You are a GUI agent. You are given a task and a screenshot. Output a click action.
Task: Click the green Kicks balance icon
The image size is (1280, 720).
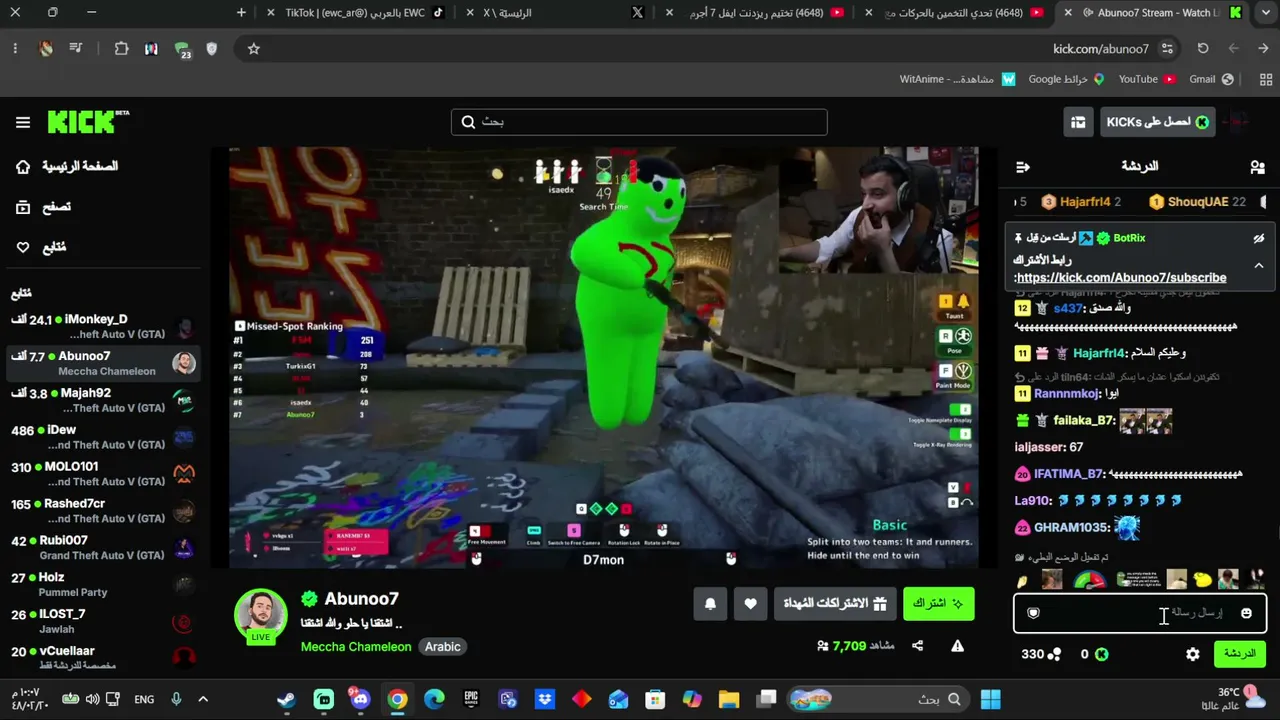point(1101,654)
